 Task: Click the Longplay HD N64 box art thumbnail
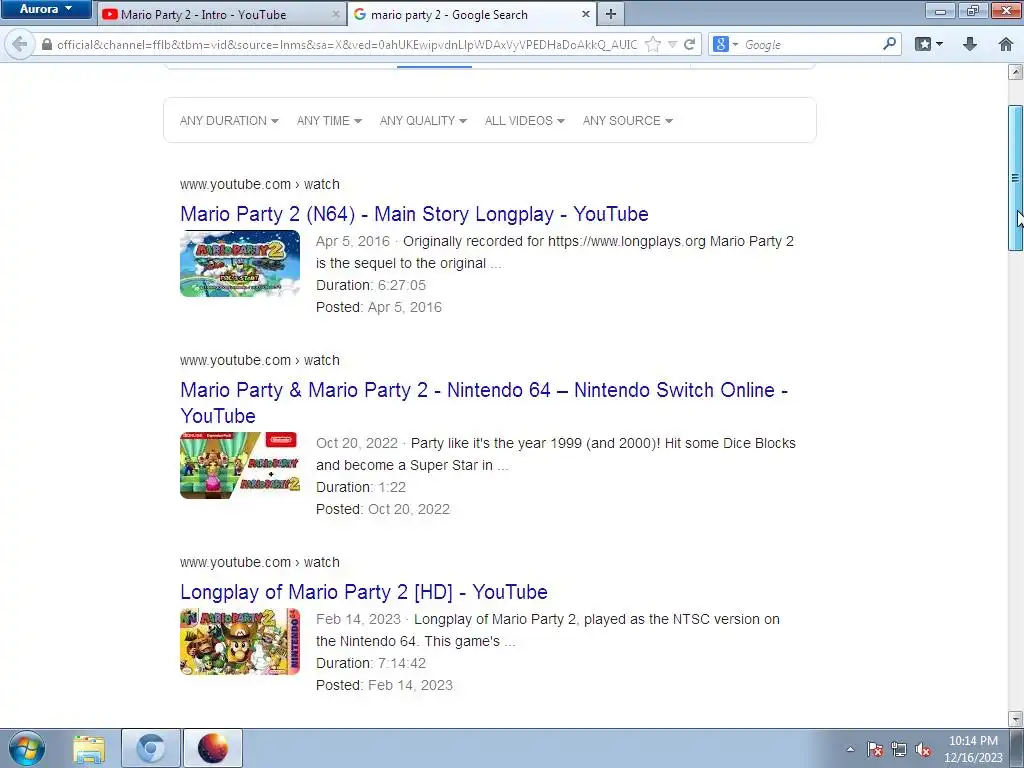tap(240, 641)
